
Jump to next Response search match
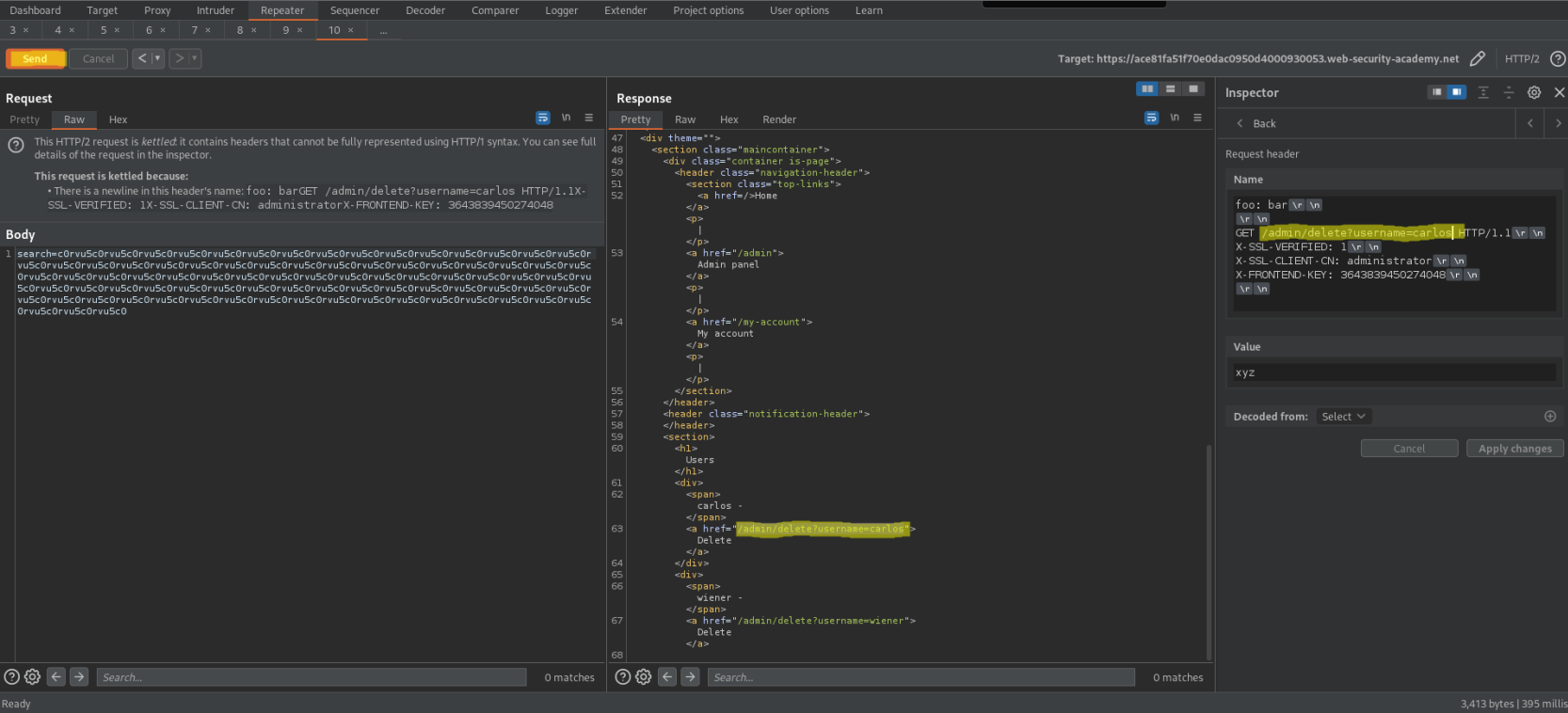point(690,676)
